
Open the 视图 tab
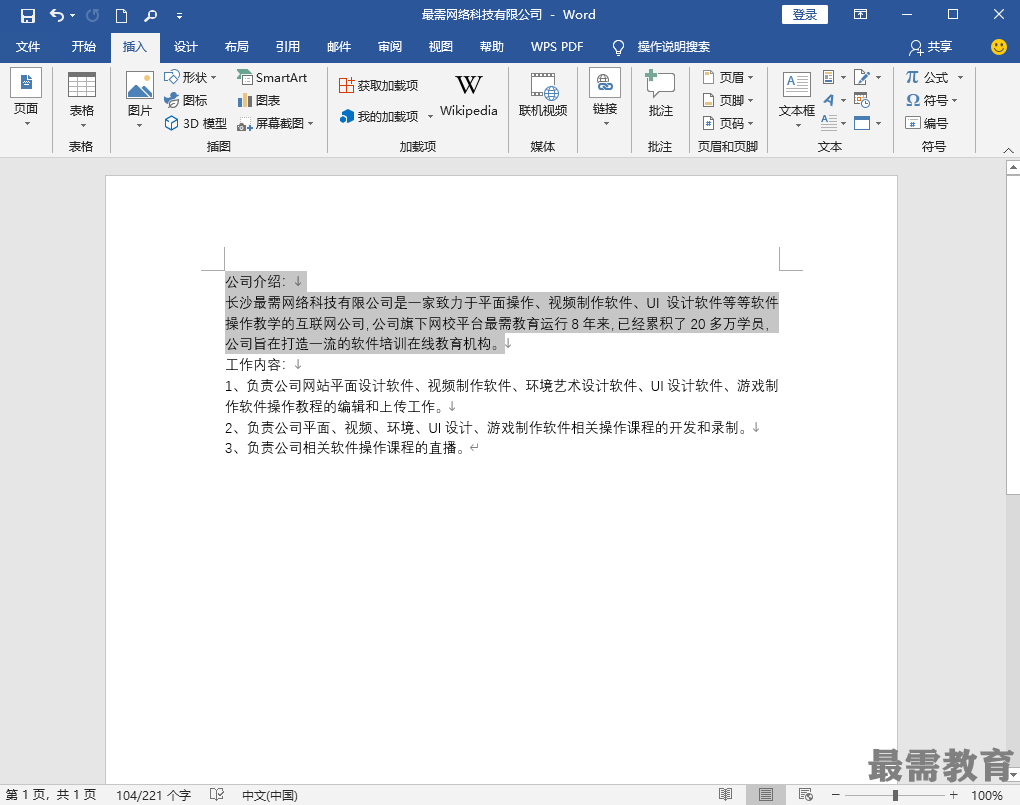(x=440, y=47)
